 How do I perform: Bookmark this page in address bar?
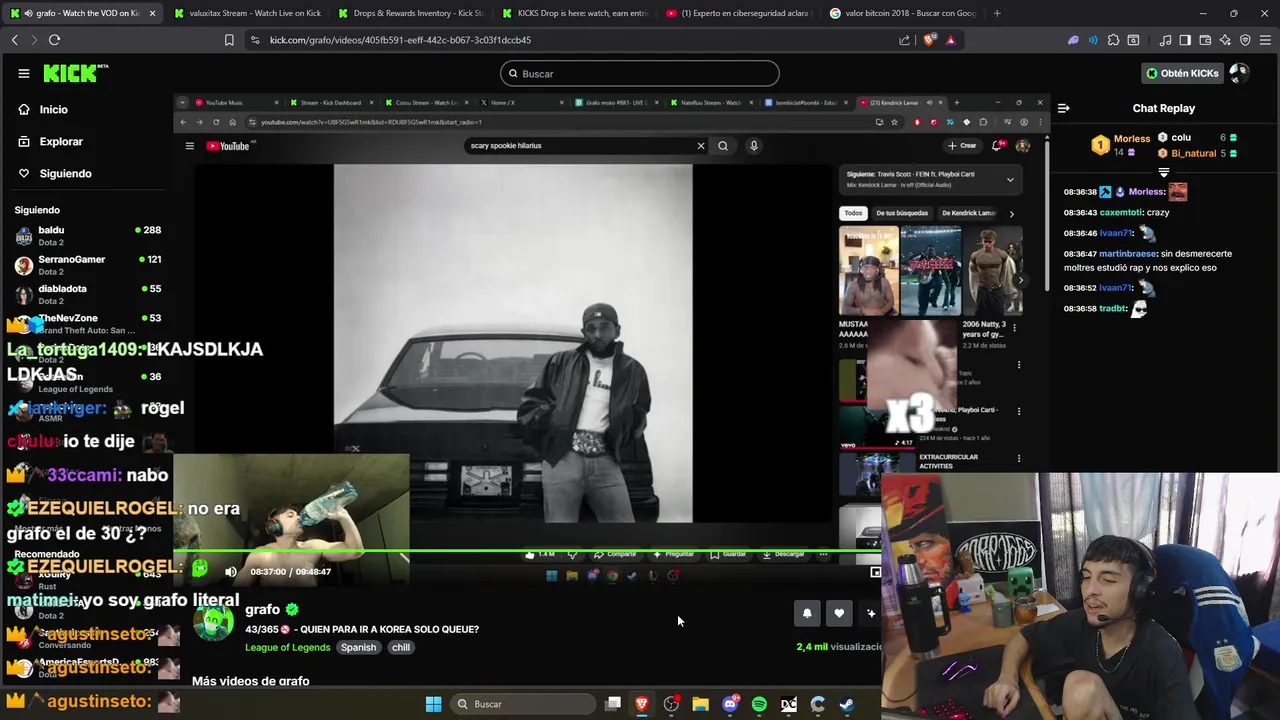(229, 40)
